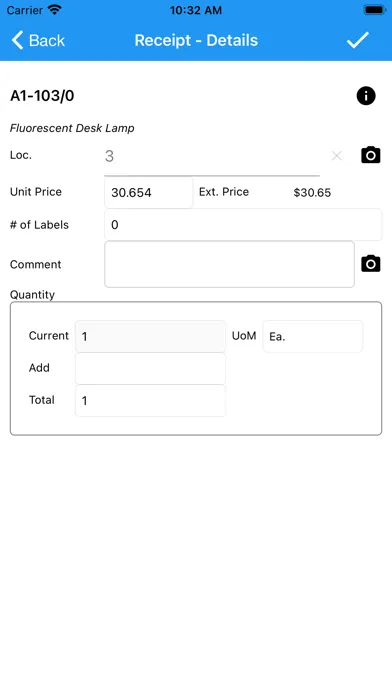Edit the Unit Price field
The width and height of the screenshot is (392, 696).
[148, 192]
